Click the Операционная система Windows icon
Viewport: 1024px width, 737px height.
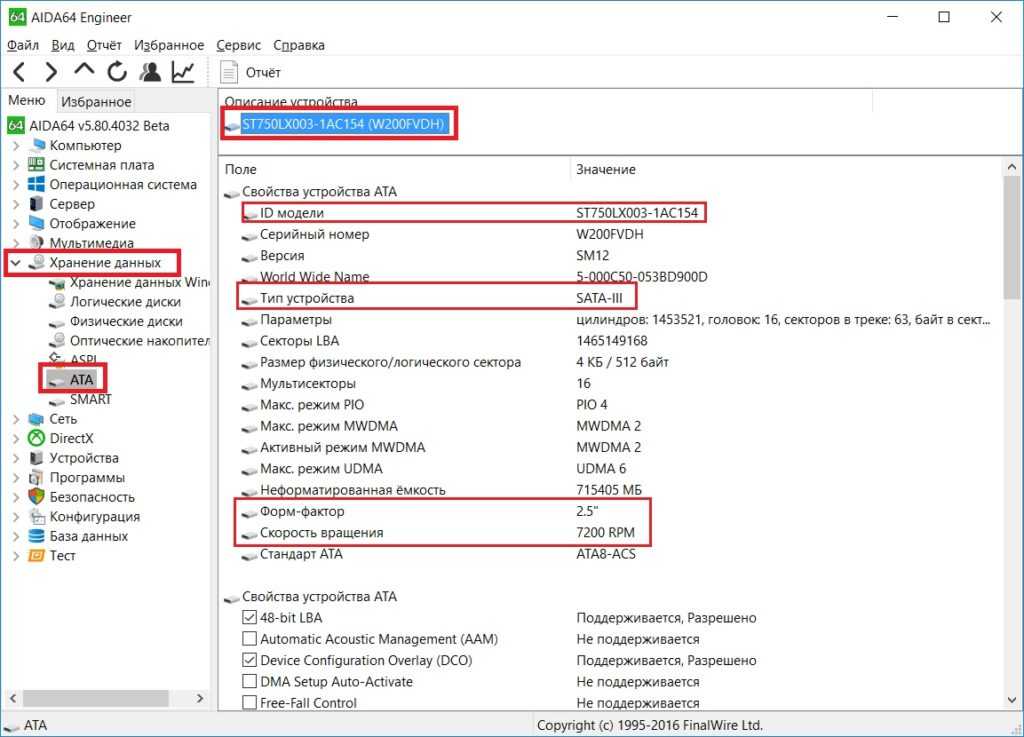tap(37, 184)
